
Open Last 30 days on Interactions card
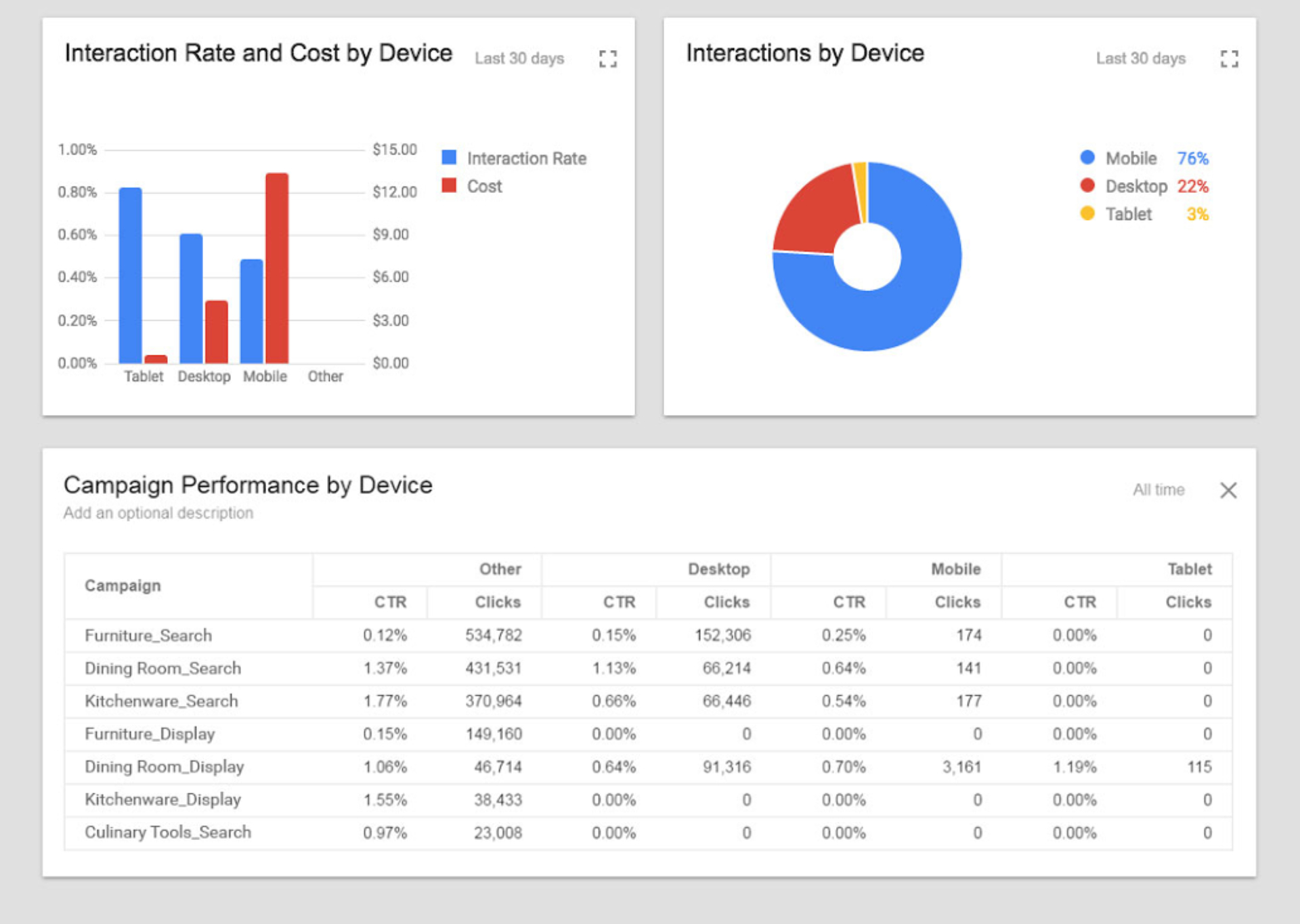click(1140, 59)
